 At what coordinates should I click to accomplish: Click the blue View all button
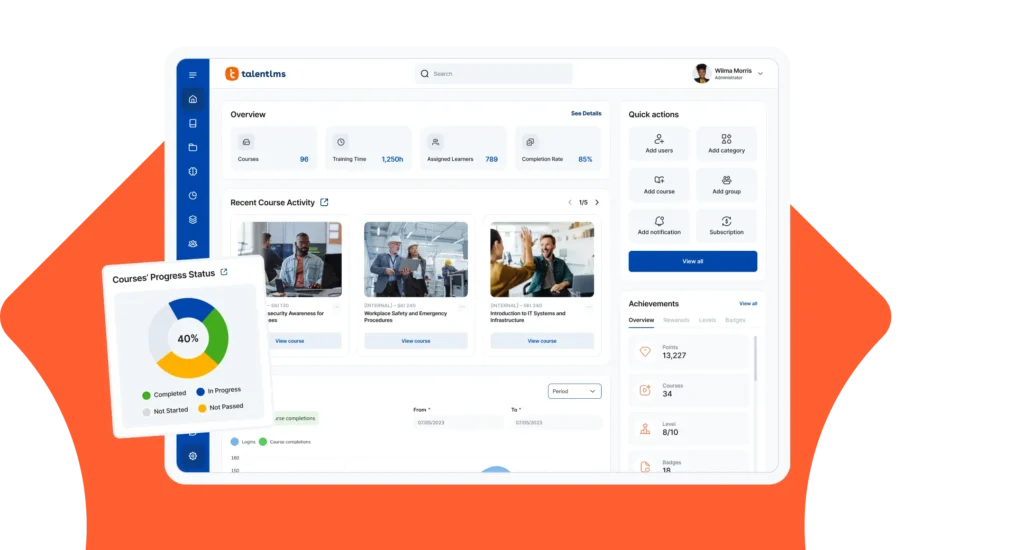coord(693,261)
